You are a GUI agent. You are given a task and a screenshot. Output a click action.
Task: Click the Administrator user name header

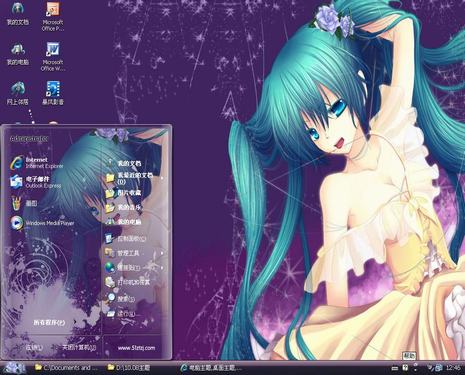coord(29,138)
